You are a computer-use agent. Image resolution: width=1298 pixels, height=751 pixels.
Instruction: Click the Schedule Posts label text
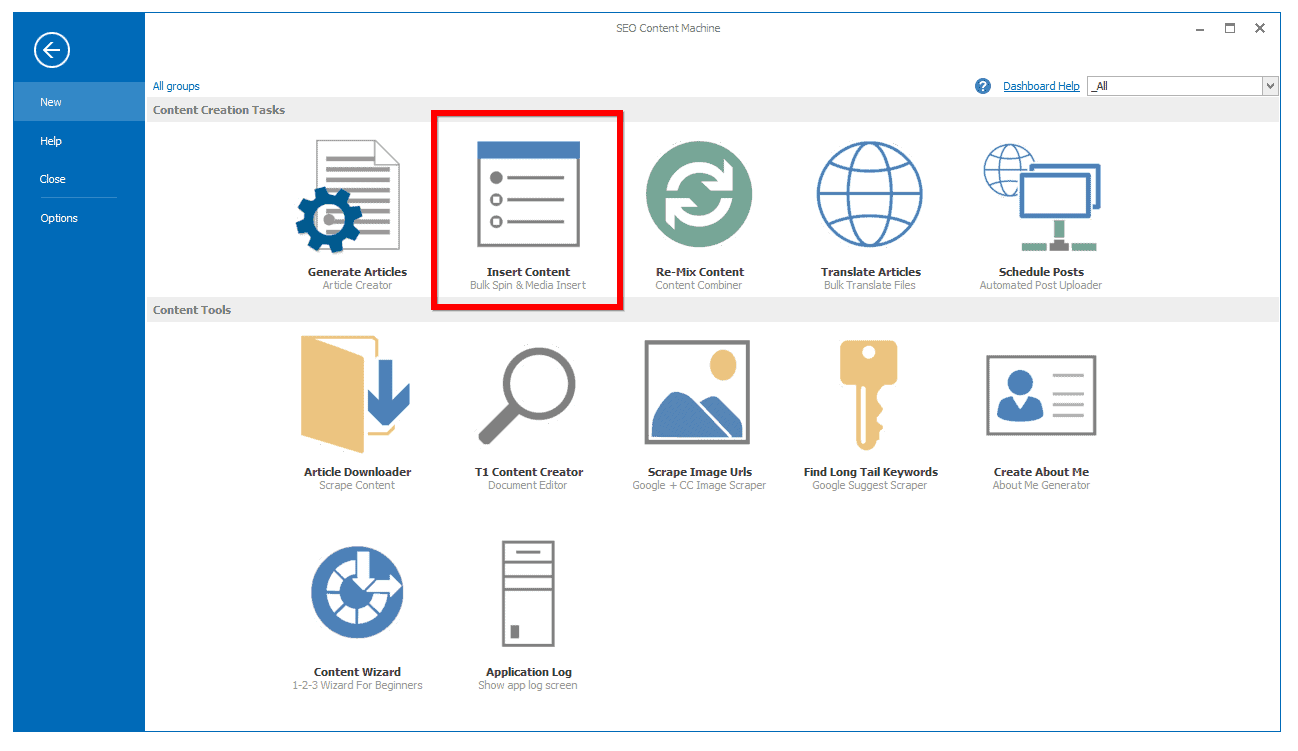1041,272
